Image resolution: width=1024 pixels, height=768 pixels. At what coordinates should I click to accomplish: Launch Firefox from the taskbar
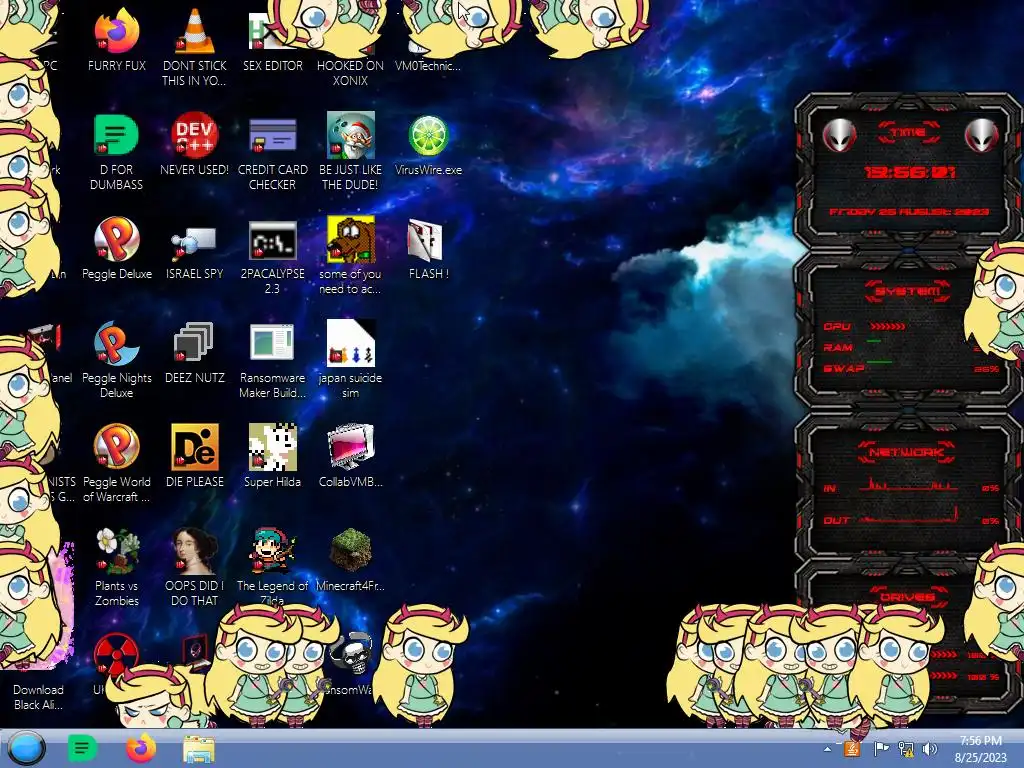tap(140, 748)
